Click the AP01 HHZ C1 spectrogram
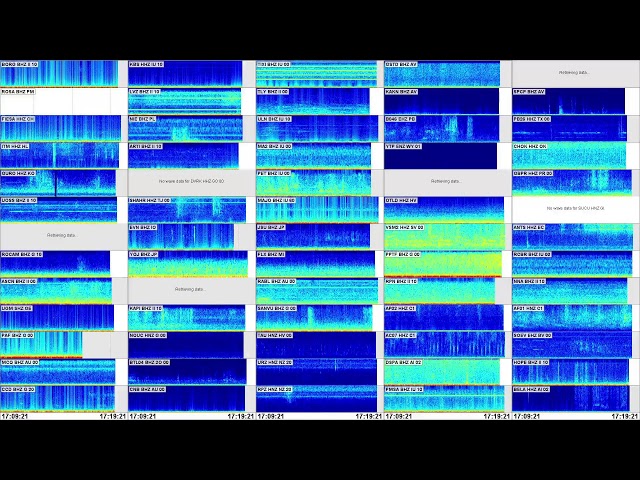The width and height of the screenshot is (640, 480). 572,318
